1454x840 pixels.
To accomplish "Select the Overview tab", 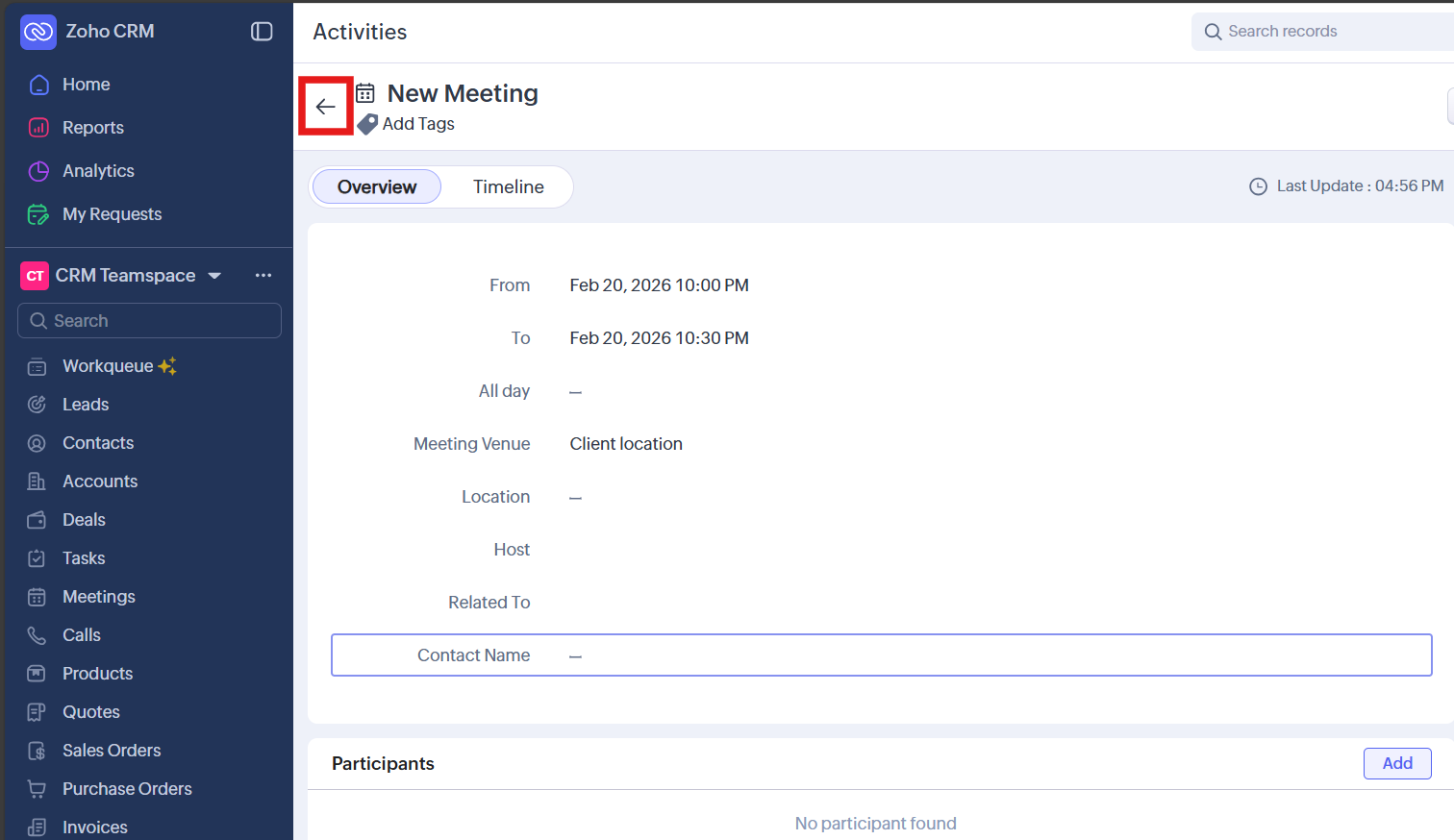I will pos(377,187).
